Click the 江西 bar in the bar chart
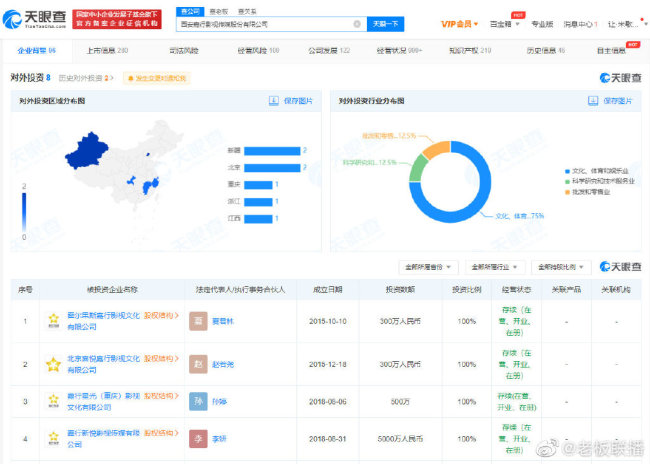650x464 pixels. [258, 219]
